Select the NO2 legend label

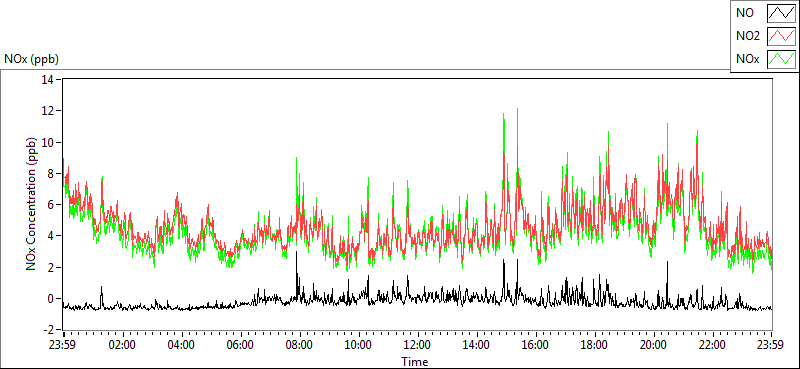point(748,36)
